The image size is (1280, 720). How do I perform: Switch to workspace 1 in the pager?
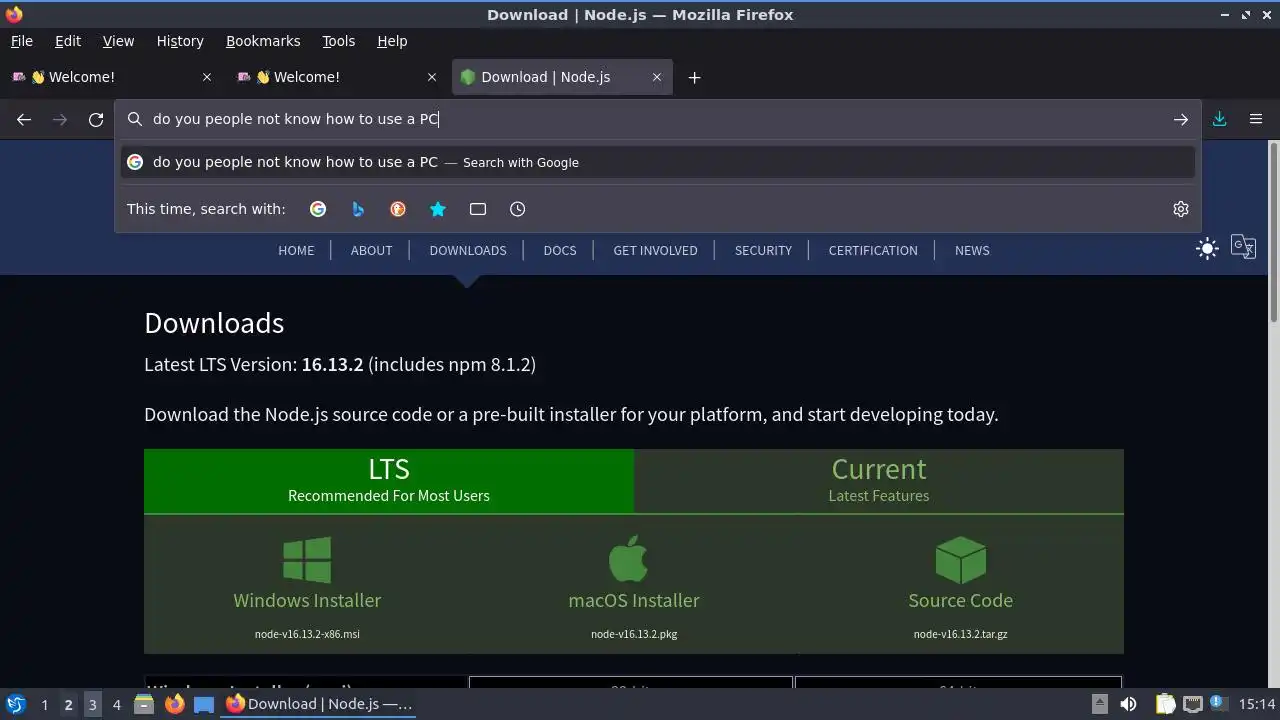pyautogui.click(x=44, y=705)
